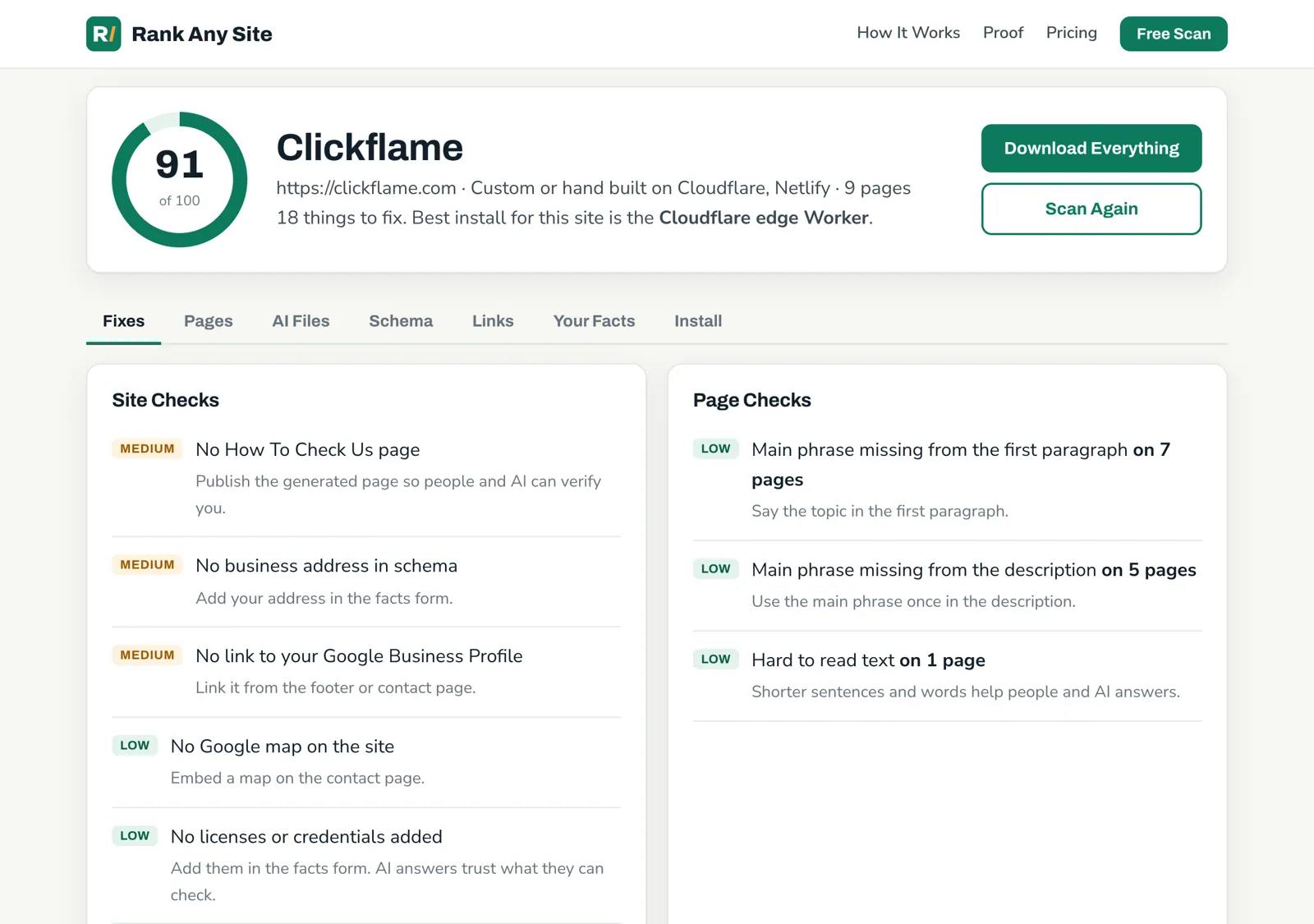
Task: Click the Download Everything button
Action: [x=1091, y=148]
